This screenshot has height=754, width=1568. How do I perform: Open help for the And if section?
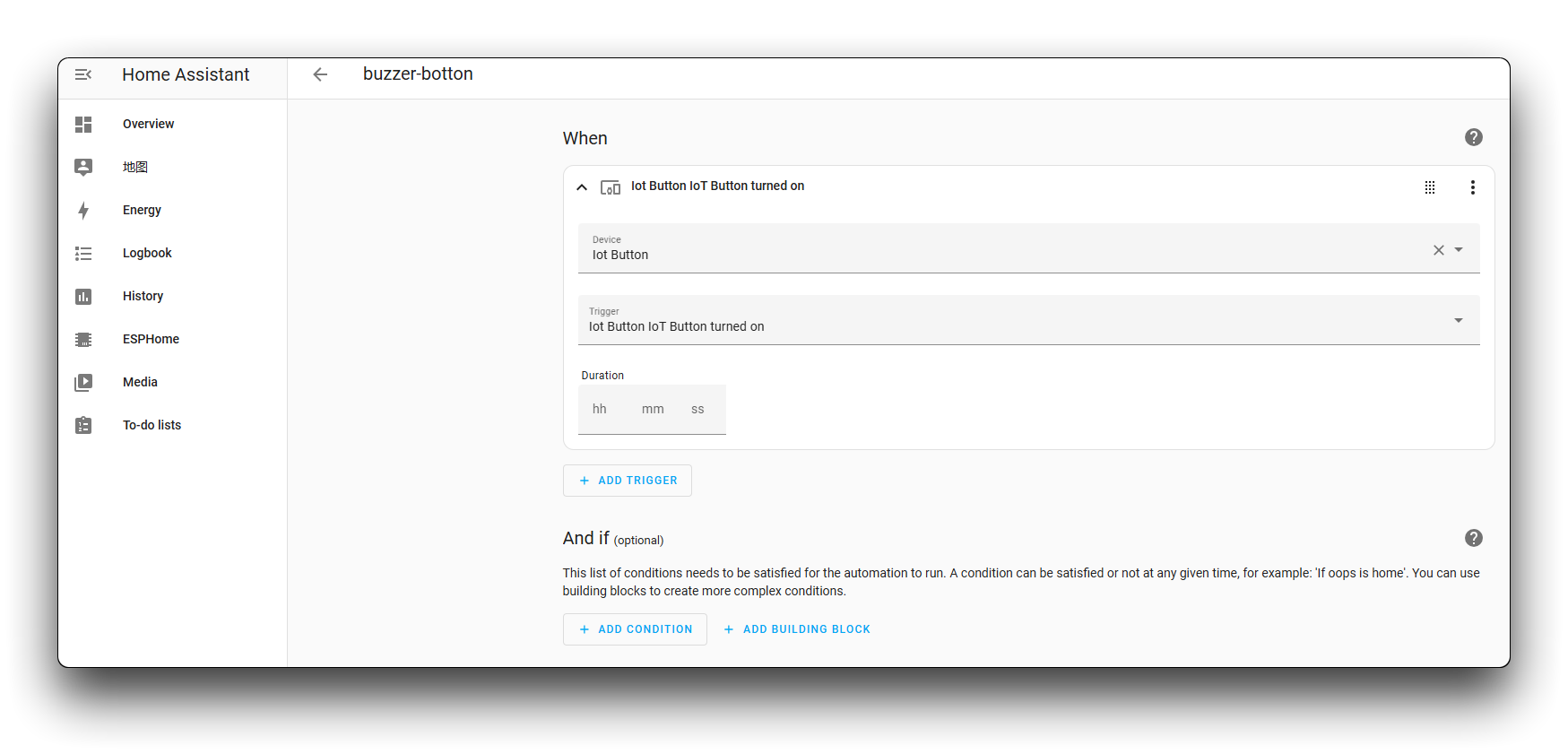pos(1473,538)
